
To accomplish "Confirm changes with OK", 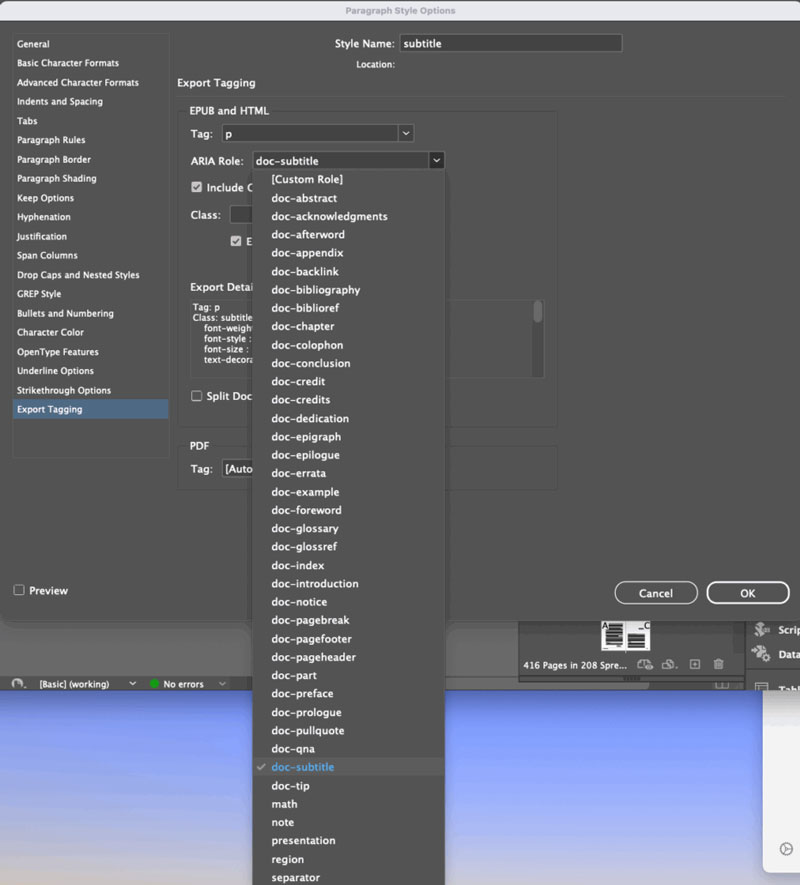I will (748, 592).
